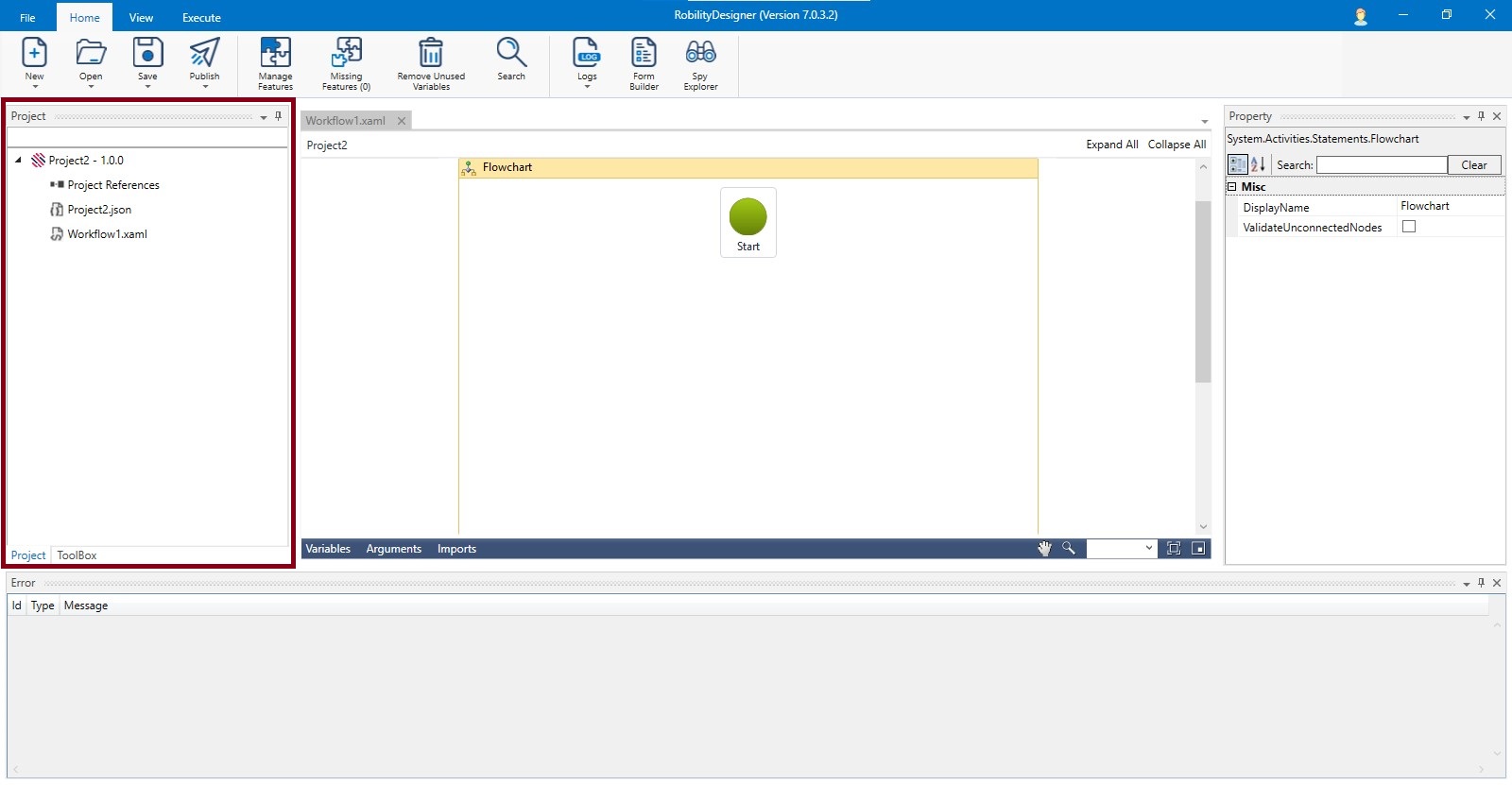Click the Logs icon in the ribbon
Image resolution: width=1512 pixels, height=785 pixels.
587,53
